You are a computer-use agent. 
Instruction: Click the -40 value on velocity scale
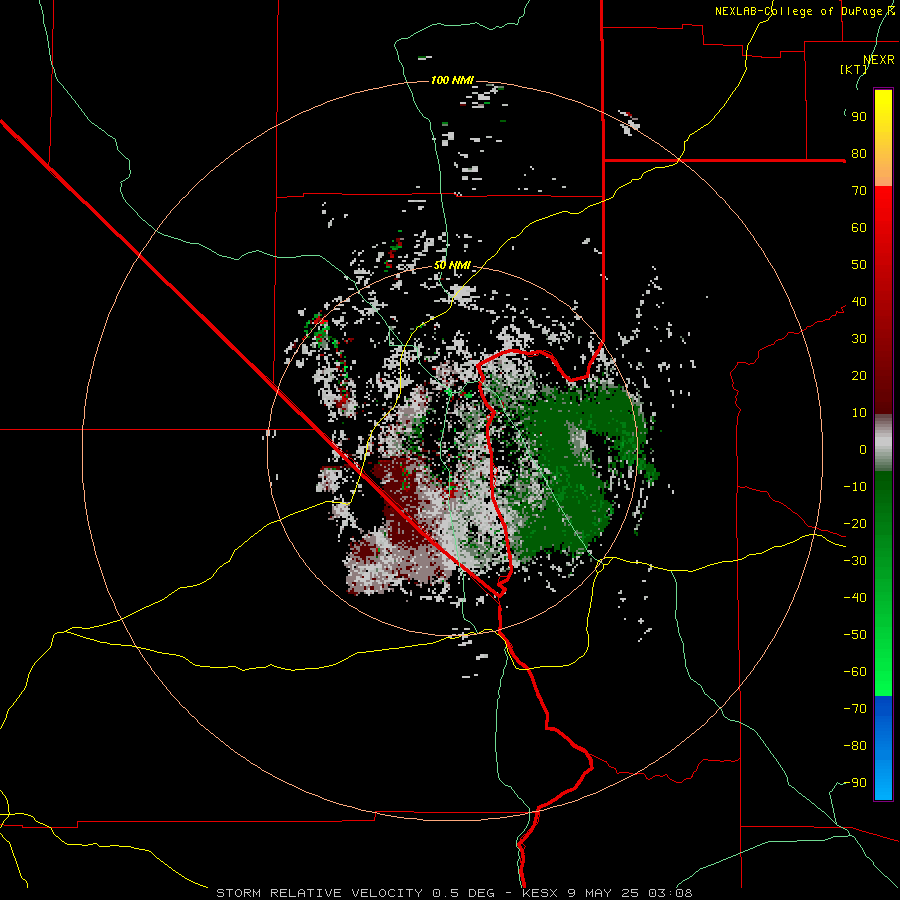tap(855, 598)
